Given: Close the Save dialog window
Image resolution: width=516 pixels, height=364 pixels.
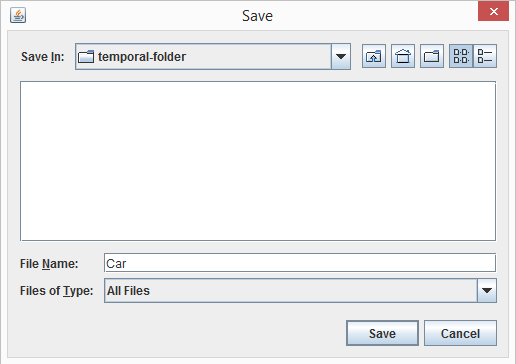Looking at the screenshot, I should (x=493, y=11).
